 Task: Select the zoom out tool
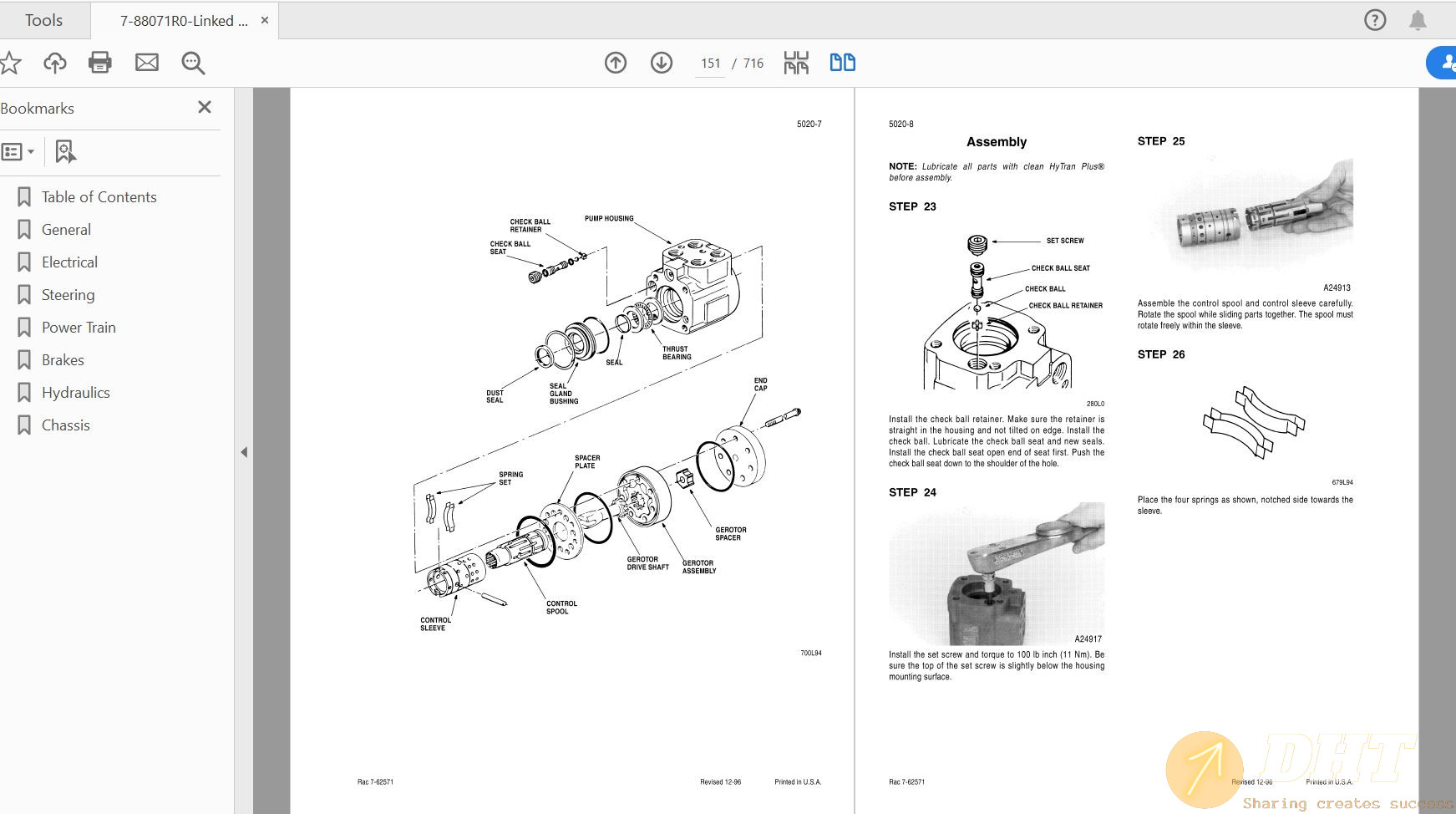(x=193, y=63)
